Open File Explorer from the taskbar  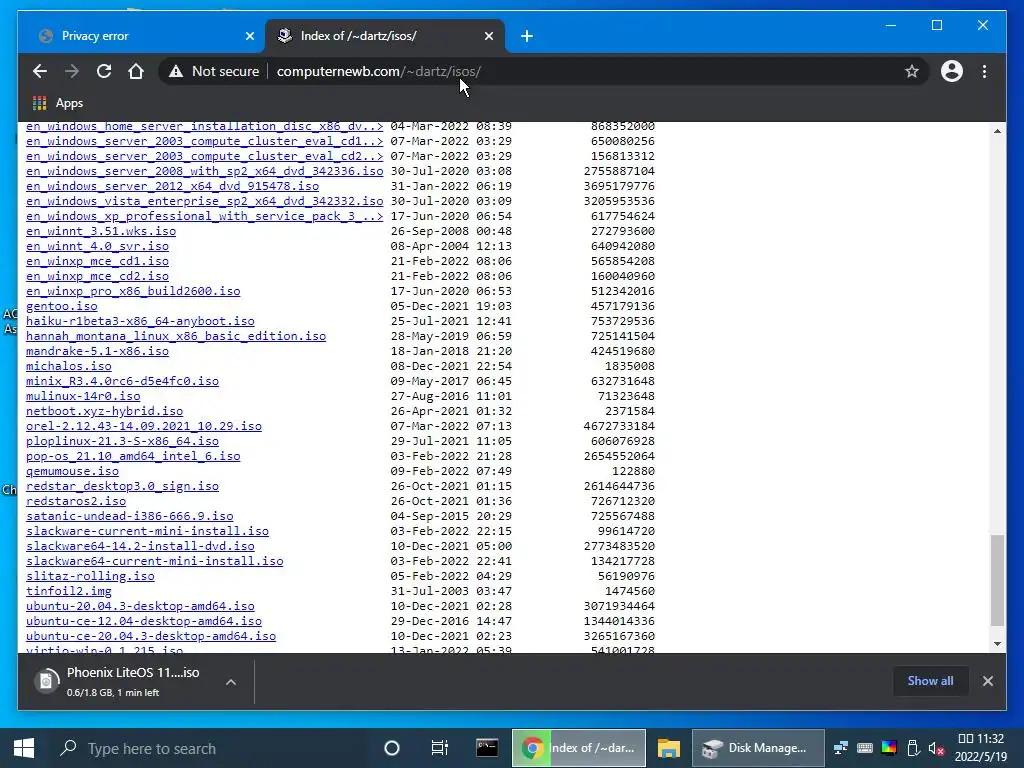[668, 748]
